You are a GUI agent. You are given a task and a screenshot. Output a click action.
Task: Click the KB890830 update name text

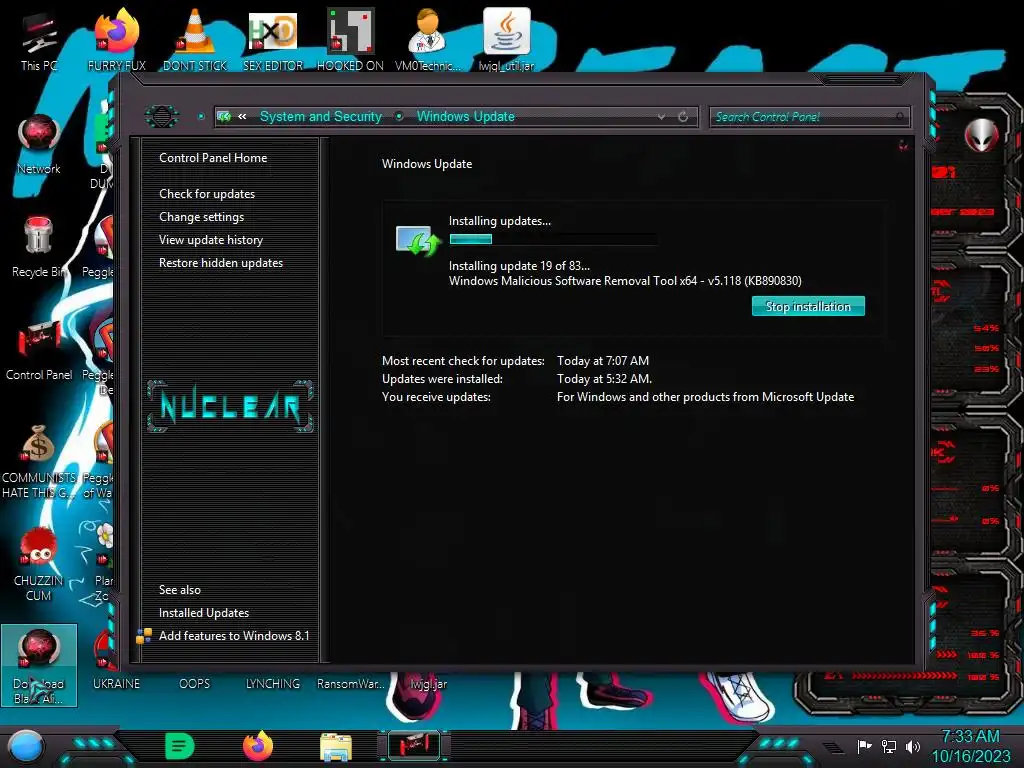click(x=625, y=281)
